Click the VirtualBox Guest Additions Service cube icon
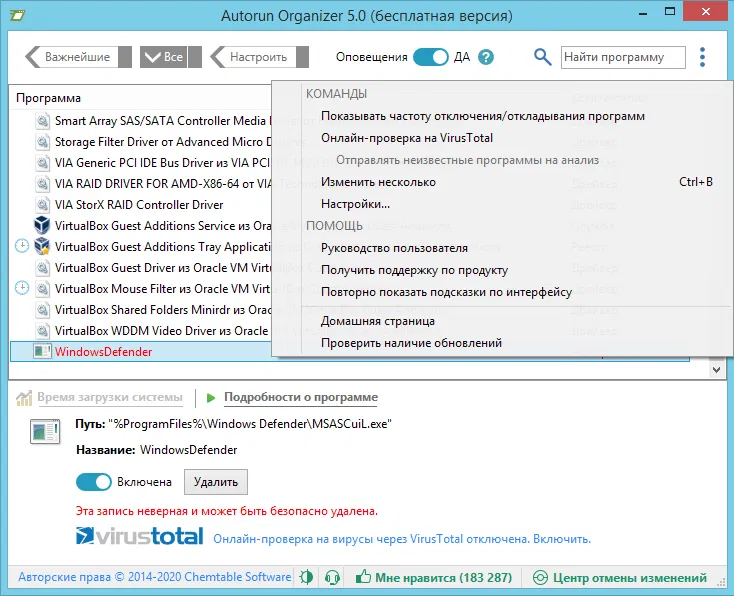The height and width of the screenshot is (596, 734). (42, 225)
